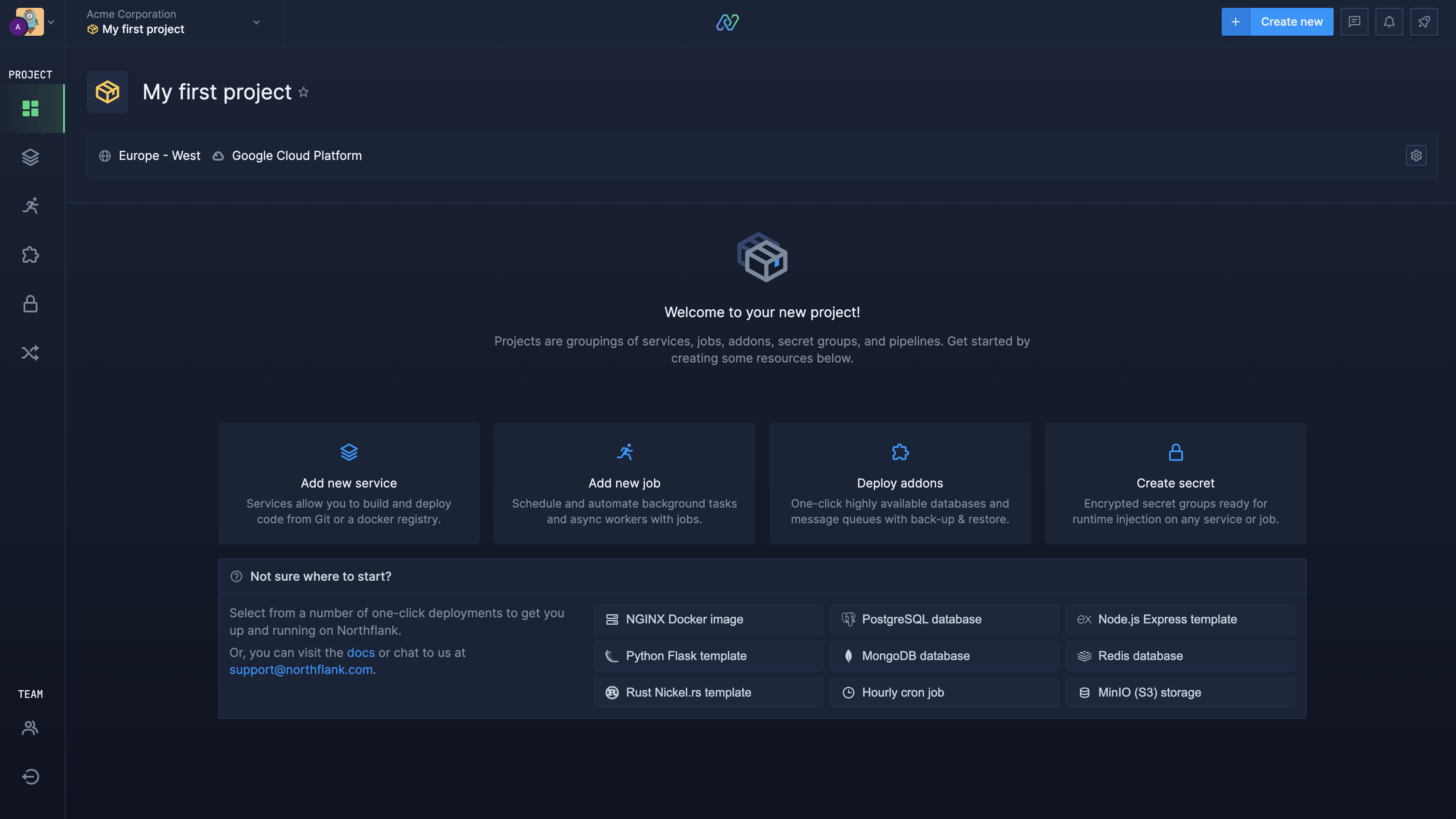Open the docs link

coord(361,652)
